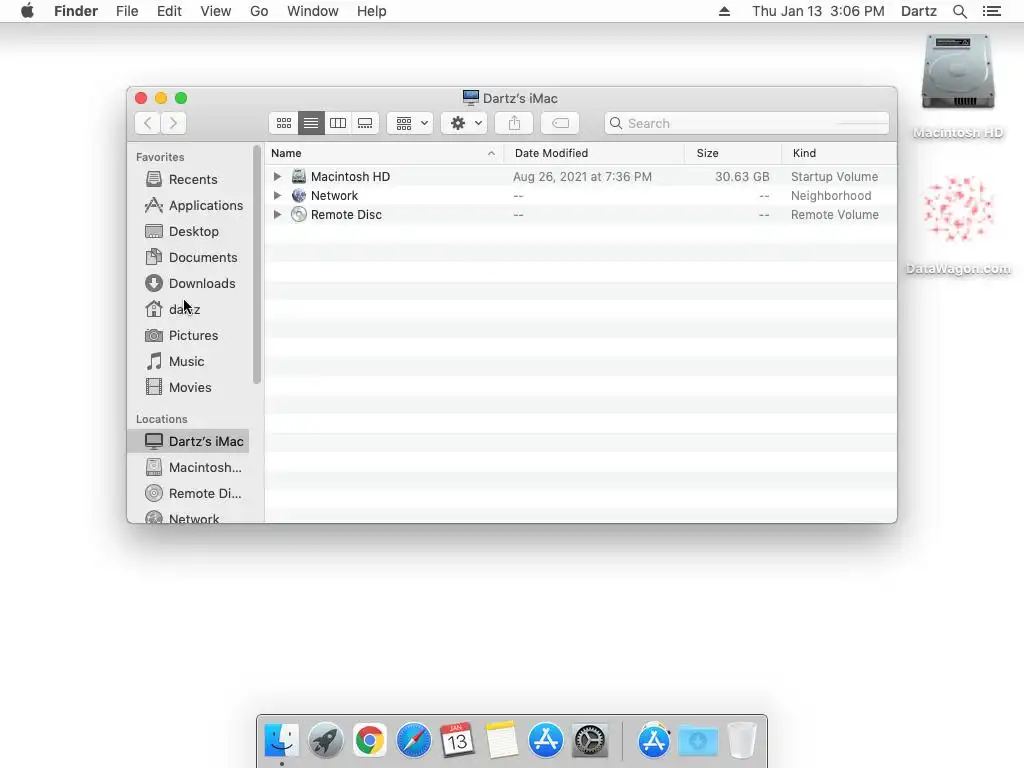This screenshot has height=768, width=1024.
Task: Switch to gallery view in Finder toolbar
Action: 365,123
